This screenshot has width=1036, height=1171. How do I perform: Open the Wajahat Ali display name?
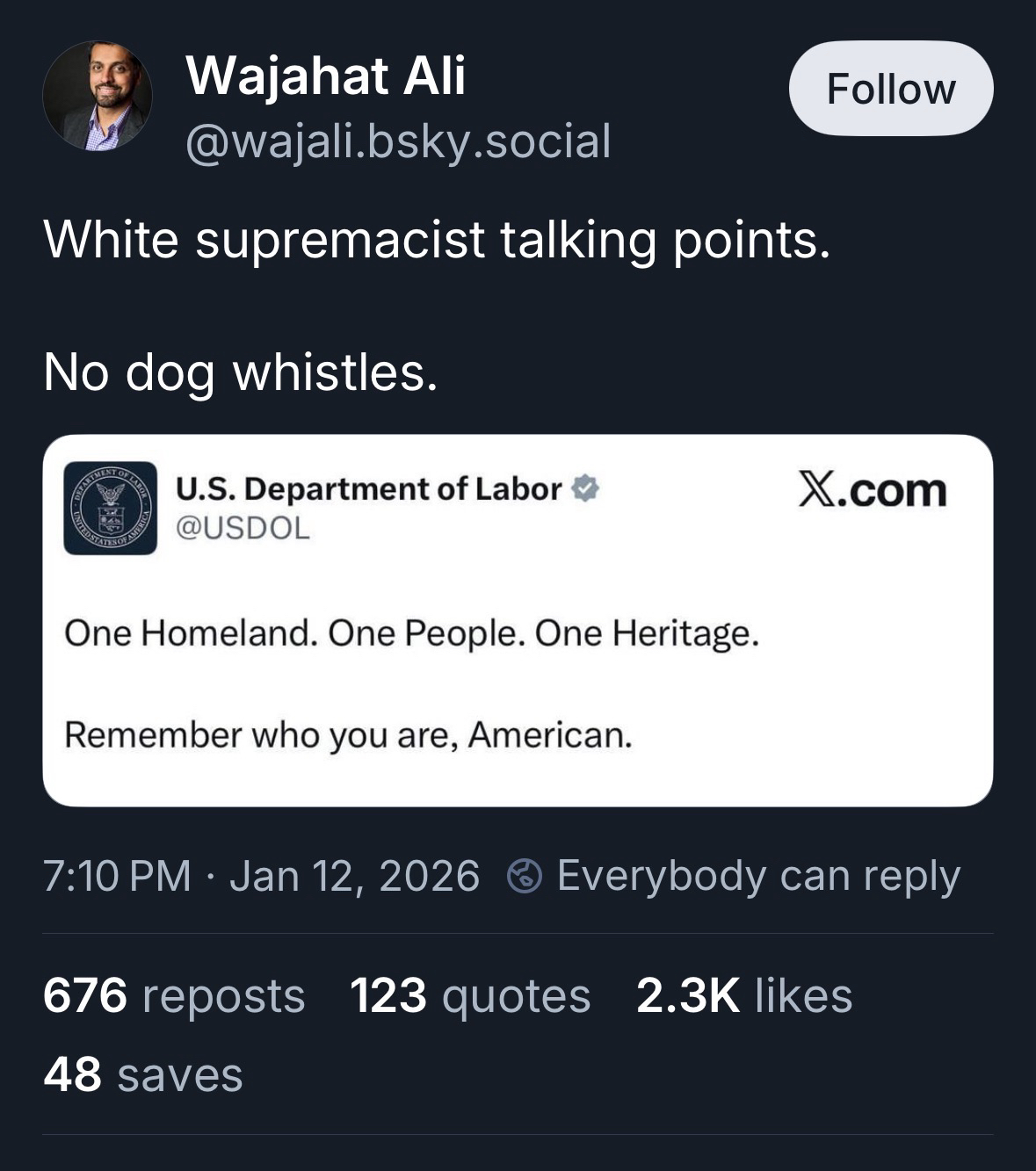(325, 76)
